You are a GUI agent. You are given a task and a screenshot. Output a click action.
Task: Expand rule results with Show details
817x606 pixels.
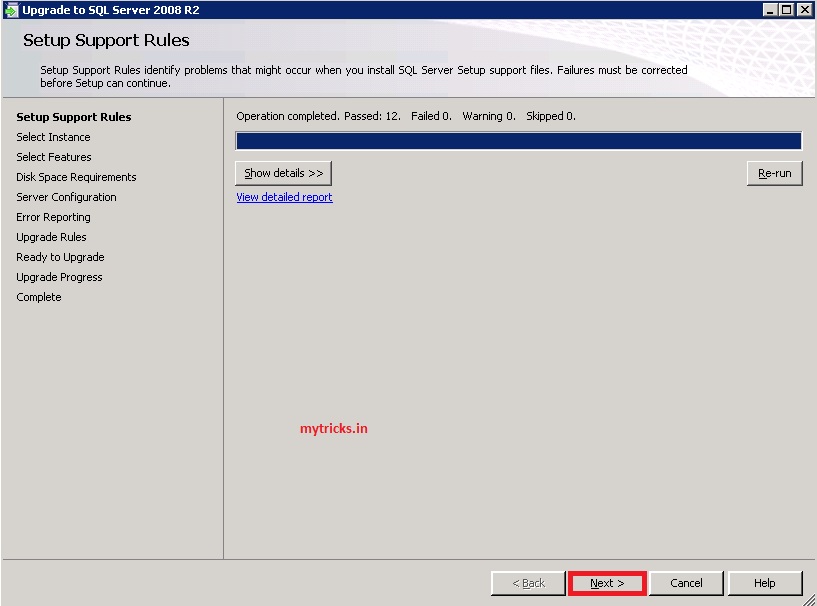pos(283,173)
